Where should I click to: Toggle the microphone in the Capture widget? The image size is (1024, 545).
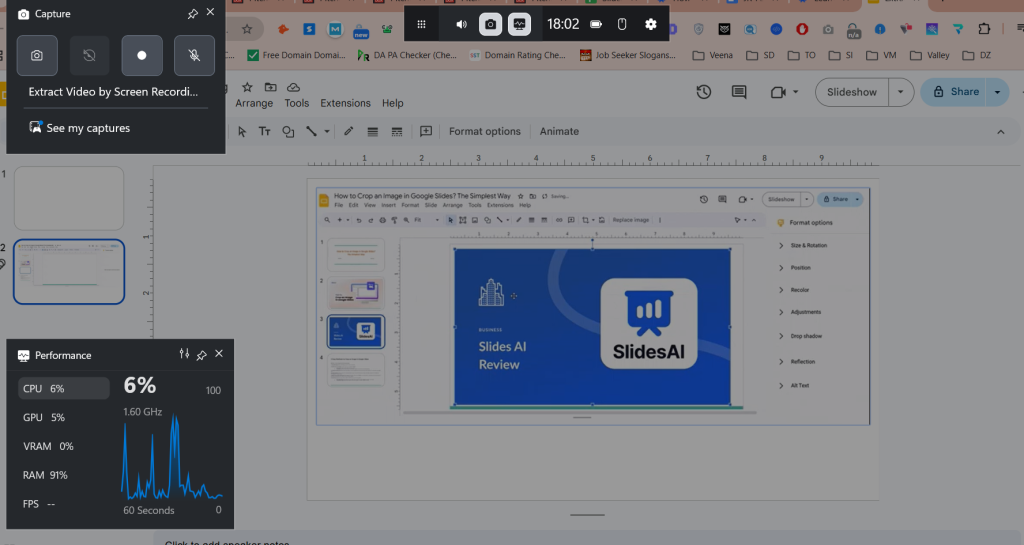click(193, 56)
